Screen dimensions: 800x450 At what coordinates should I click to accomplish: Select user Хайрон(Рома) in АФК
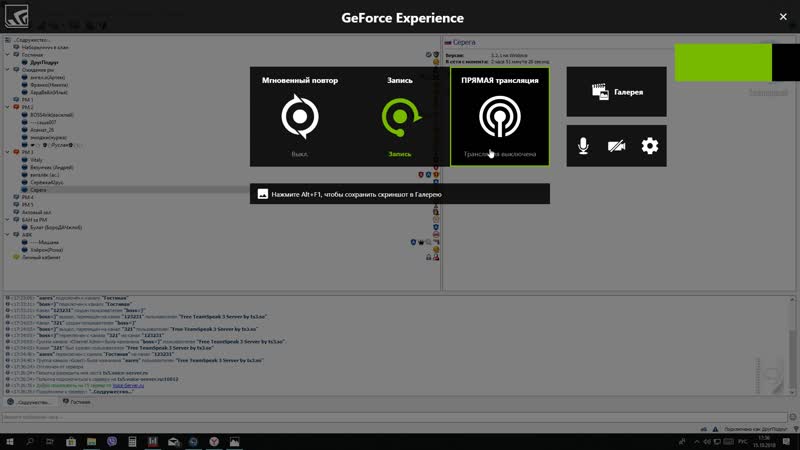pyautogui.click(x=46, y=250)
